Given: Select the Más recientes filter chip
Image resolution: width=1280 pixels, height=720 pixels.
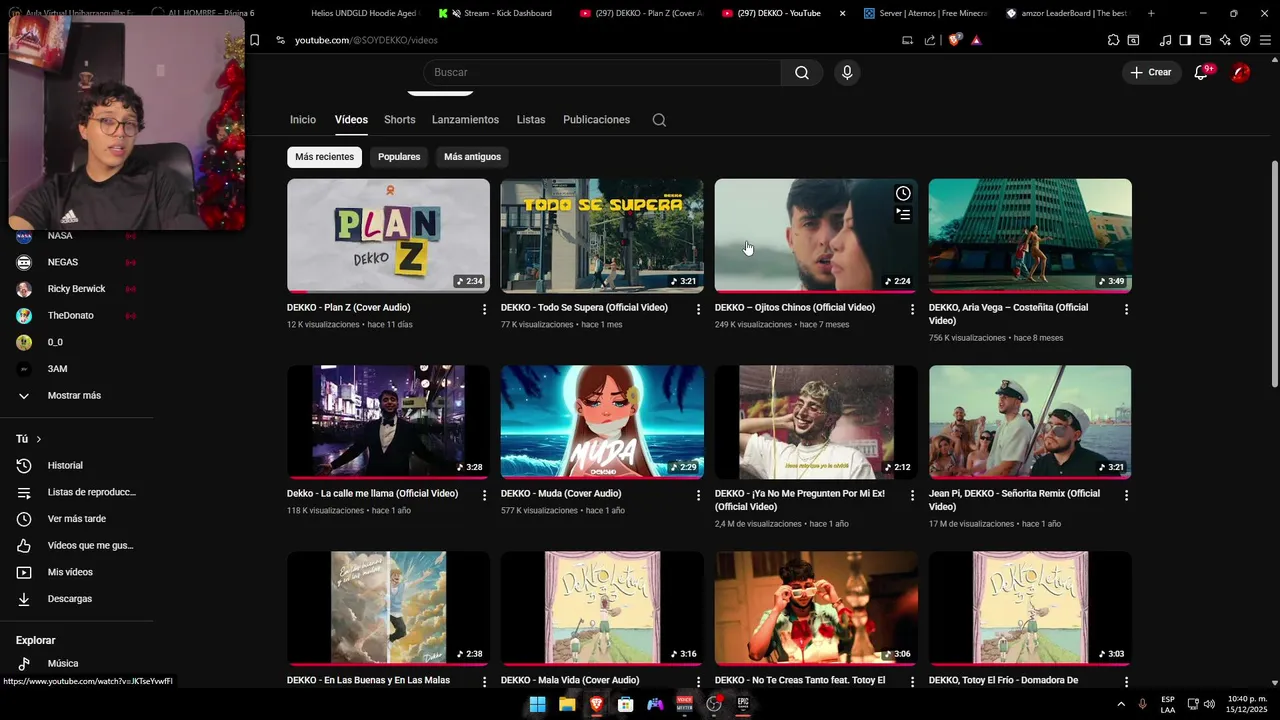Looking at the screenshot, I should 324,157.
